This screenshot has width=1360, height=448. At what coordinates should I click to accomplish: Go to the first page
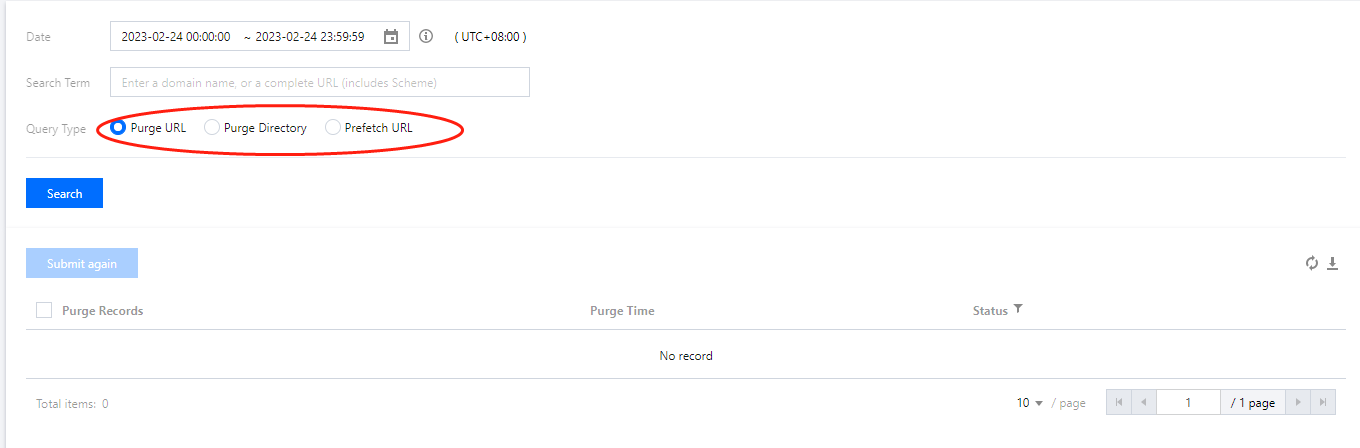tap(1119, 402)
